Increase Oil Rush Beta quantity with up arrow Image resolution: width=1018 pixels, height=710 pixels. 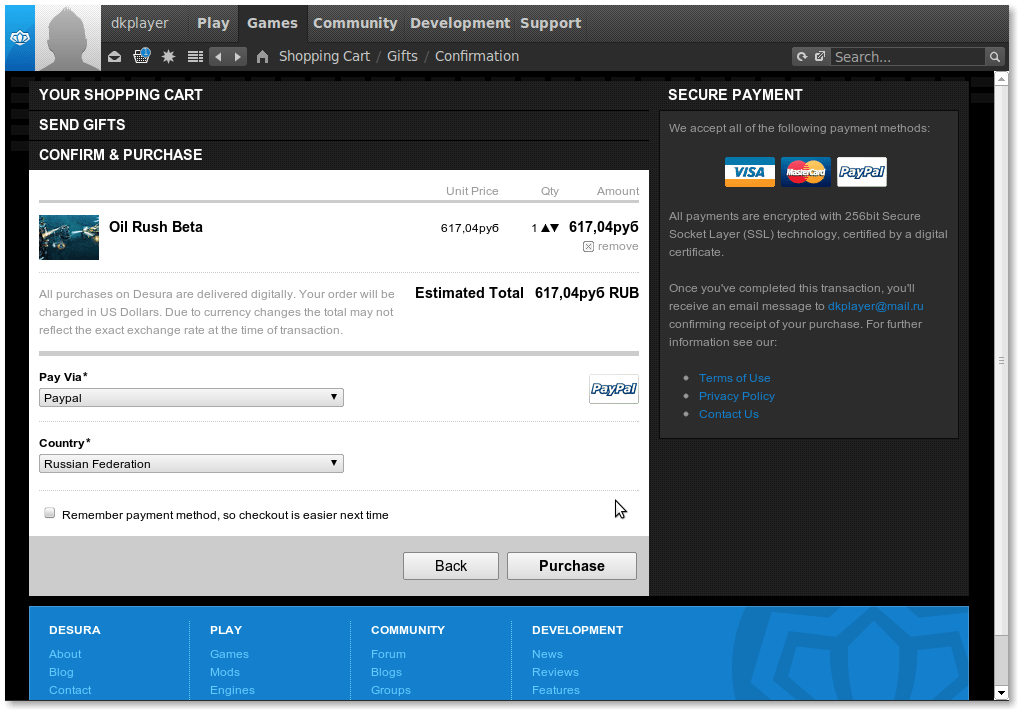pyautogui.click(x=545, y=228)
